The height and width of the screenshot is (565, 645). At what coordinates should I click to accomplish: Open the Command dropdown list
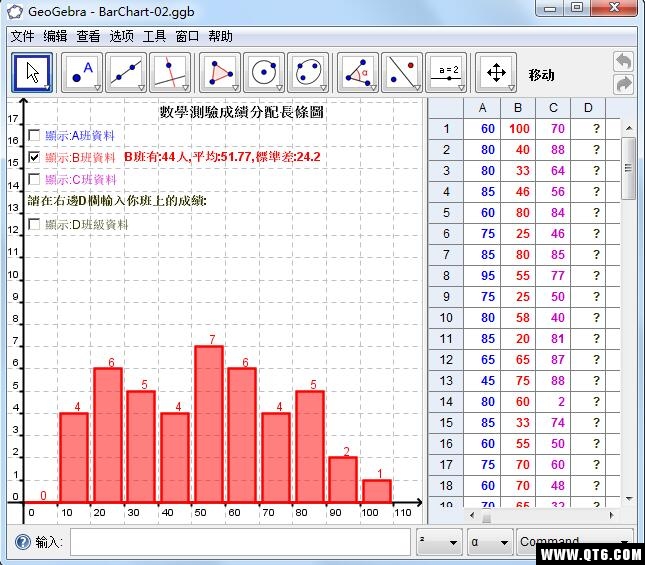pos(575,542)
